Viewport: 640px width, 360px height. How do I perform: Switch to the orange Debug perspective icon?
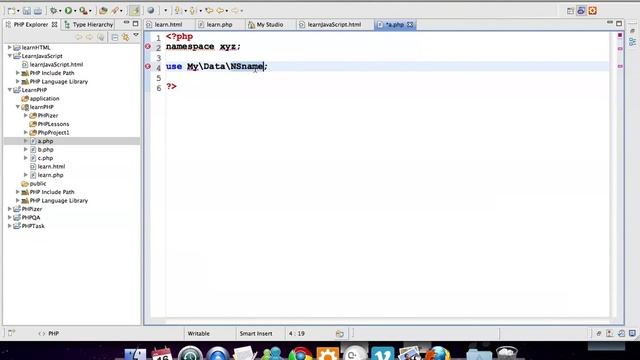[593, 11]
